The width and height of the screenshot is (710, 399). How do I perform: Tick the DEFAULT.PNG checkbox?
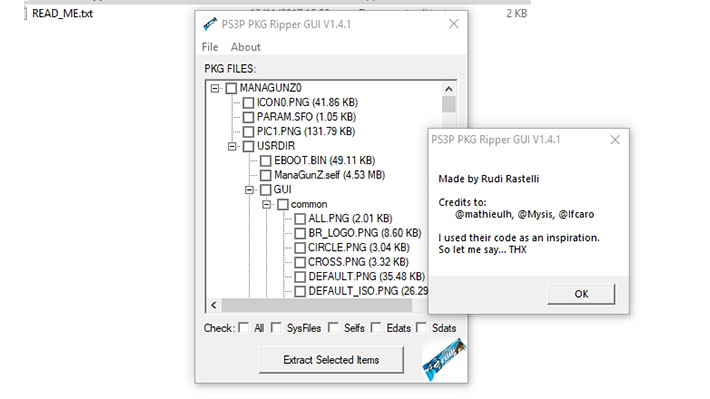300,277
